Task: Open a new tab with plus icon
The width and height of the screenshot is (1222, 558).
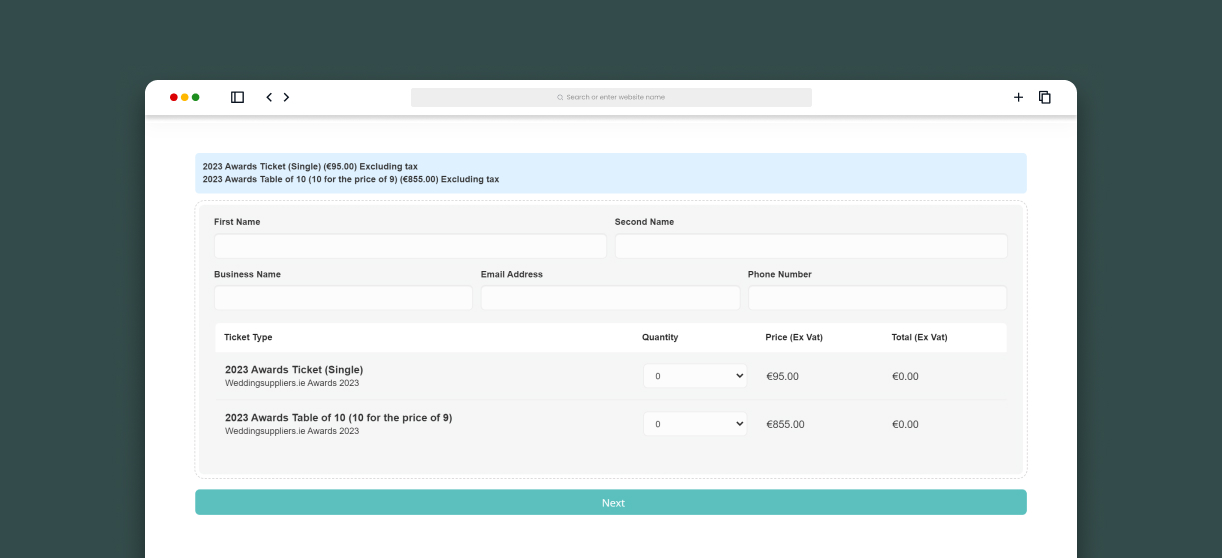Action: point(1018,97)
